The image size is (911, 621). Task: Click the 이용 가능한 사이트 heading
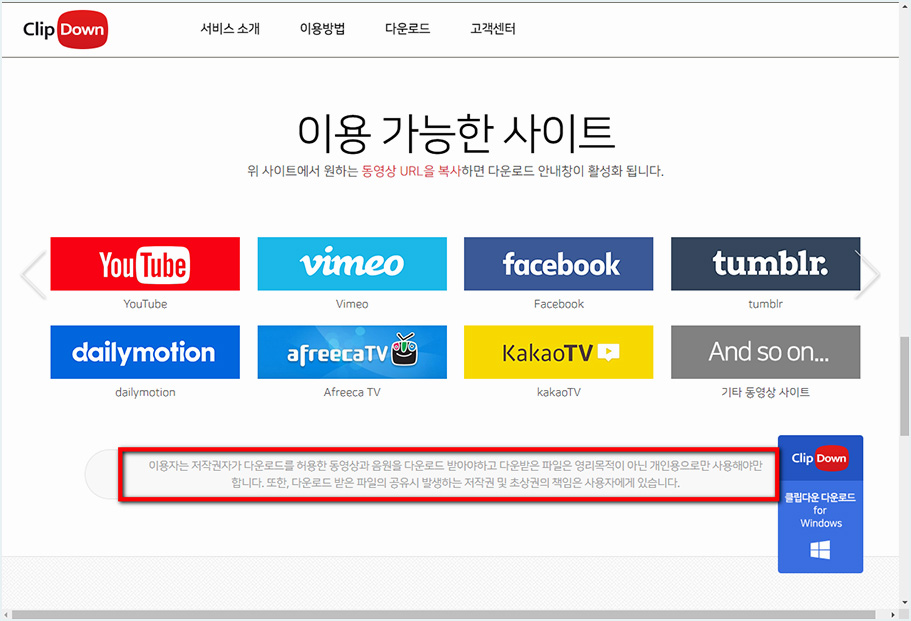pos(456,133)
